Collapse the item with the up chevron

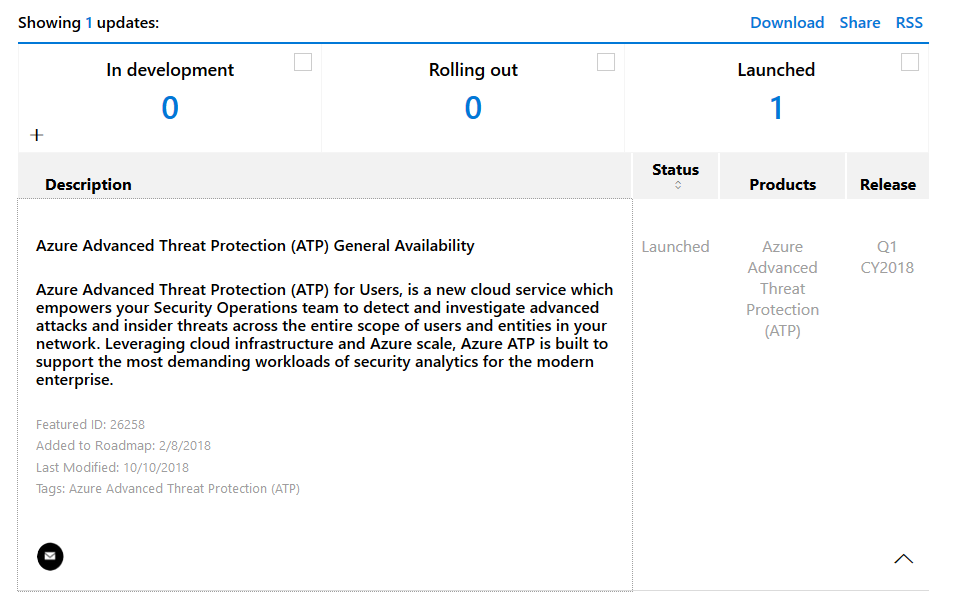[903, 559]
